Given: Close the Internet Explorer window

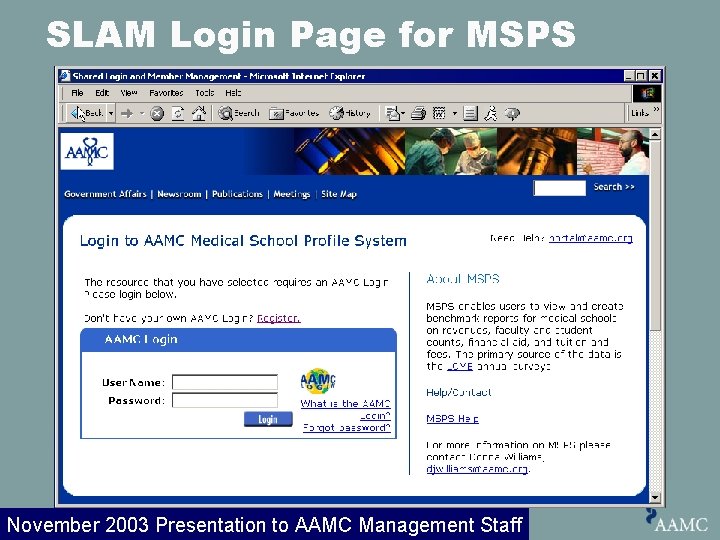Looking at the screenshot, I should coord(655,76).
